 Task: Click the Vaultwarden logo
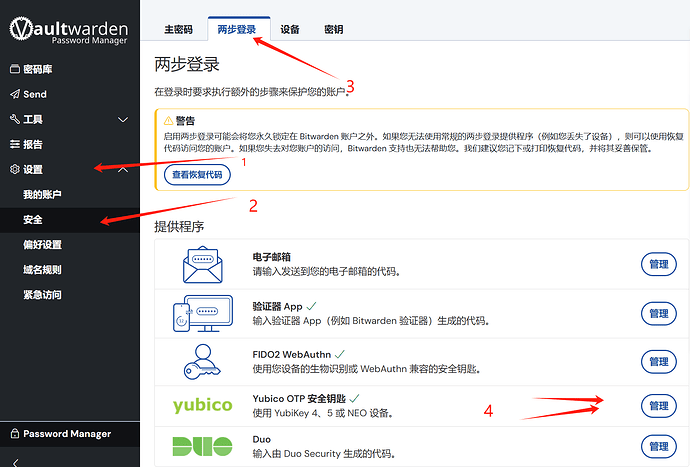tap(69, 30)
